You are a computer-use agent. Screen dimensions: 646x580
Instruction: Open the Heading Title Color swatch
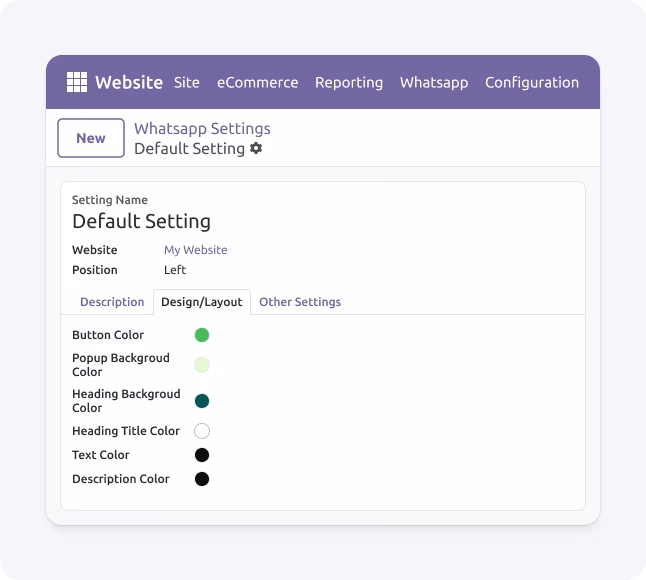tap(202, 431)
